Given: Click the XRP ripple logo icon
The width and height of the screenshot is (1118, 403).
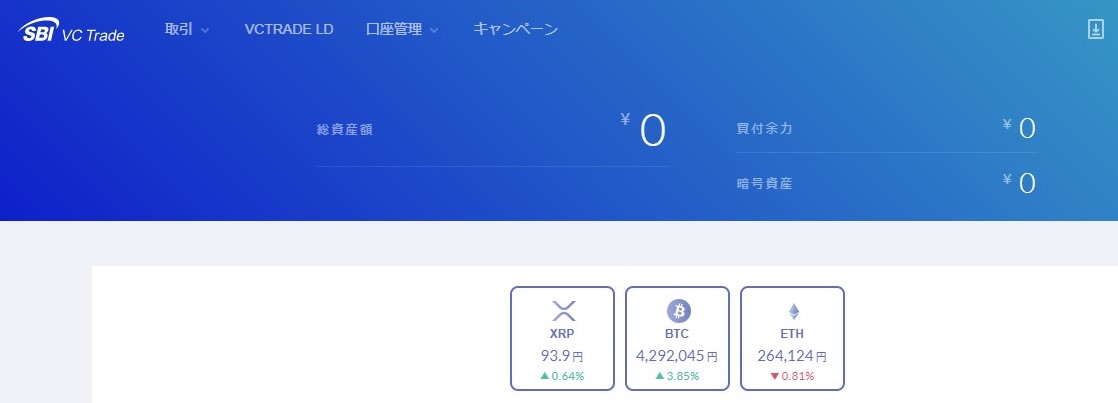Looking at the screenshot, I should pyautogui.click(x=563, y=311).
